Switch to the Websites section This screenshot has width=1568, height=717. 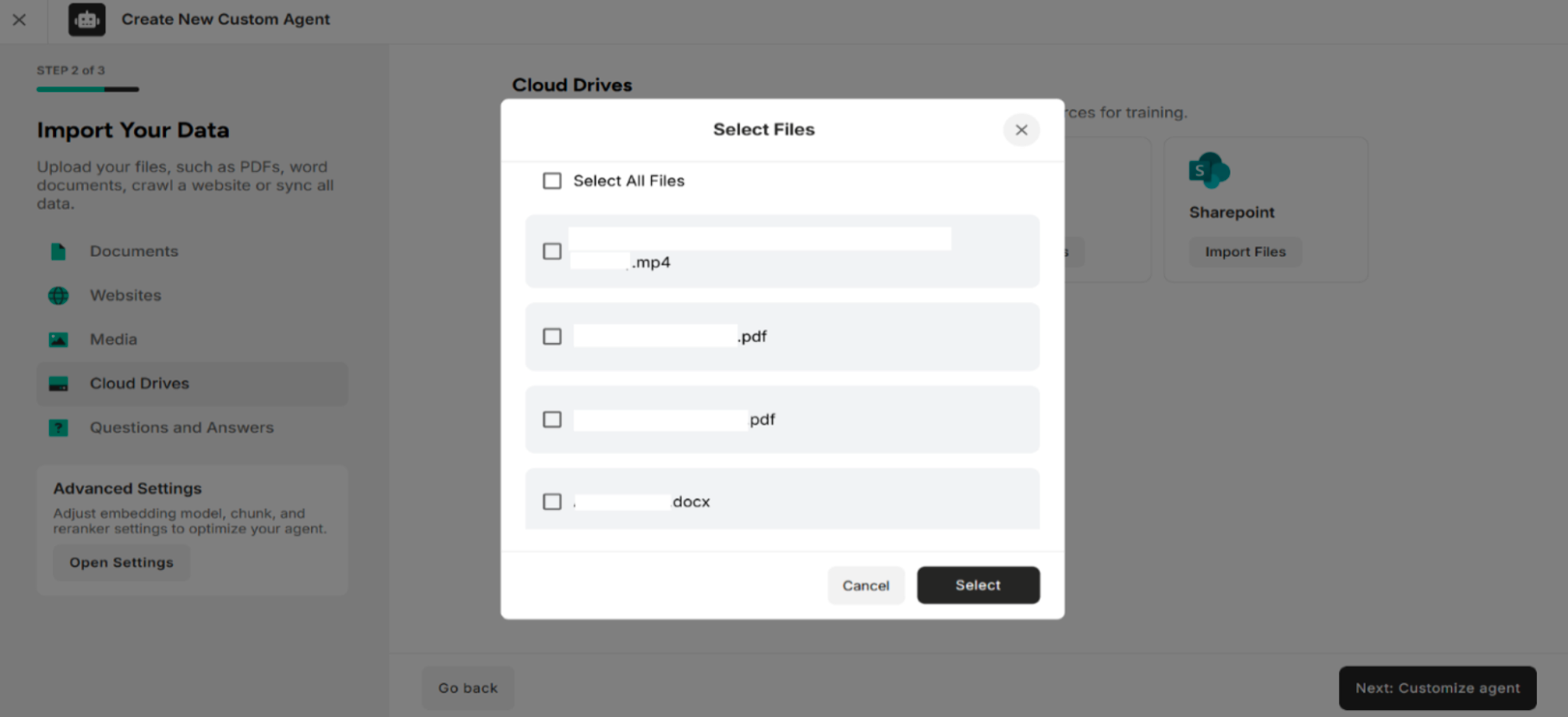(x=125, y=295)
